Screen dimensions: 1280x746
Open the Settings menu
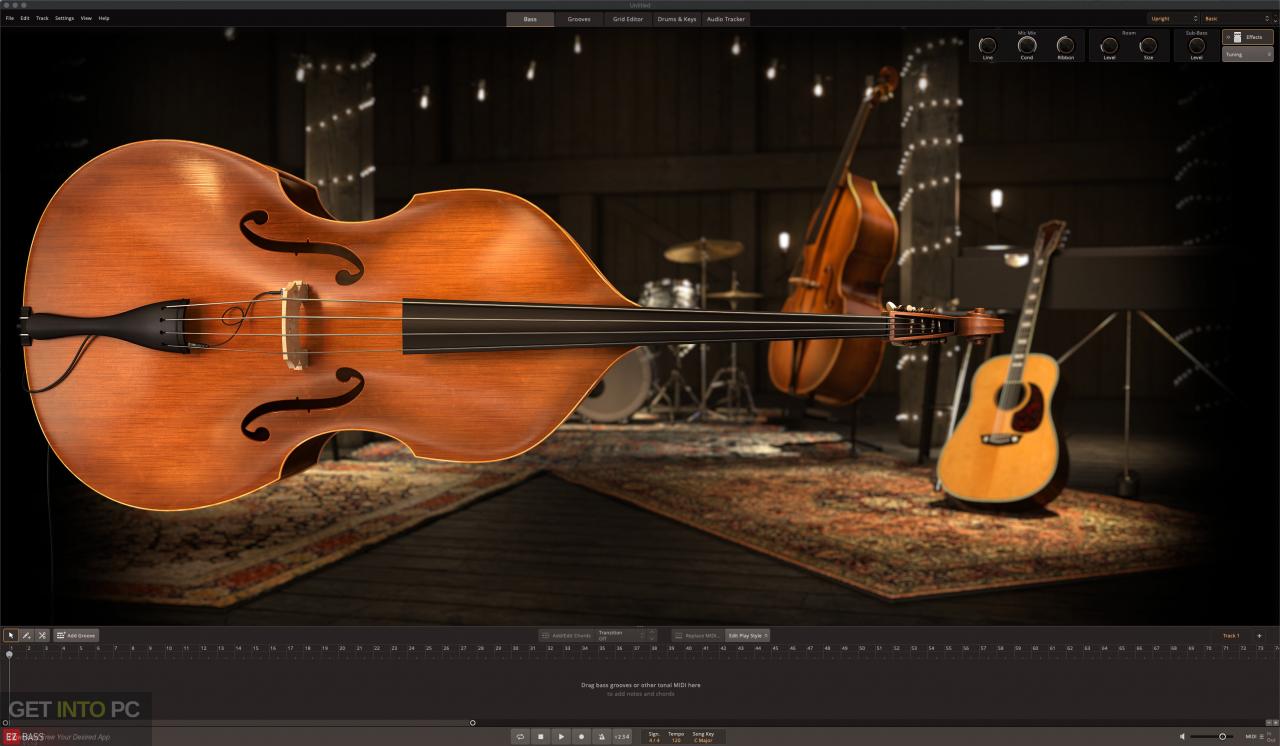pos(64,18)
